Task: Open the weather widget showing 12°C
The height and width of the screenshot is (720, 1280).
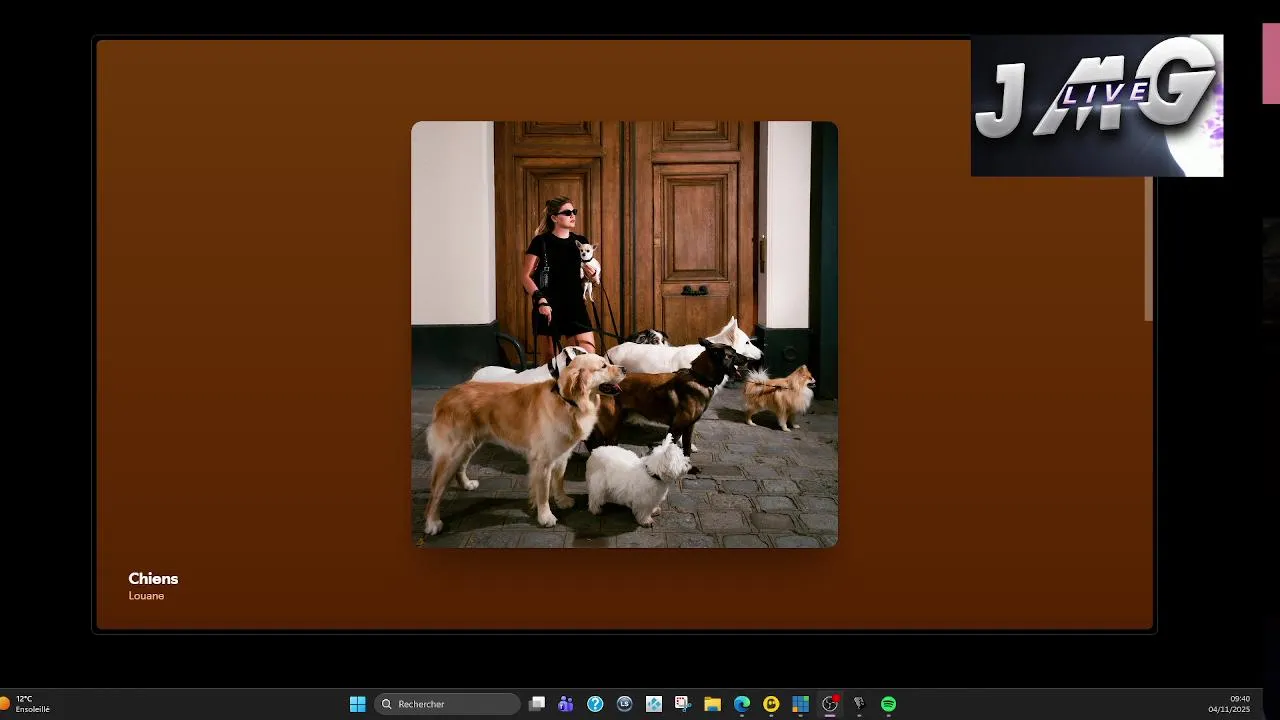Action: 26,704
